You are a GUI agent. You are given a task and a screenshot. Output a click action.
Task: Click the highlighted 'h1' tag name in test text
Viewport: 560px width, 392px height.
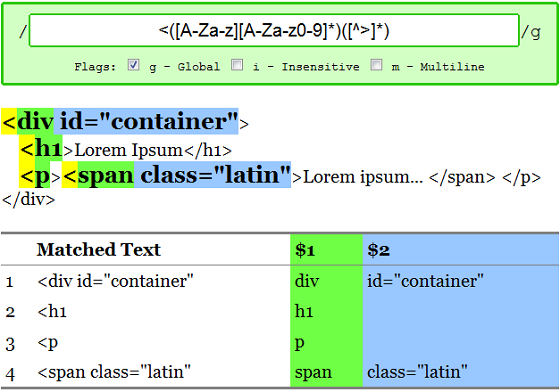[x=49, y=148]
